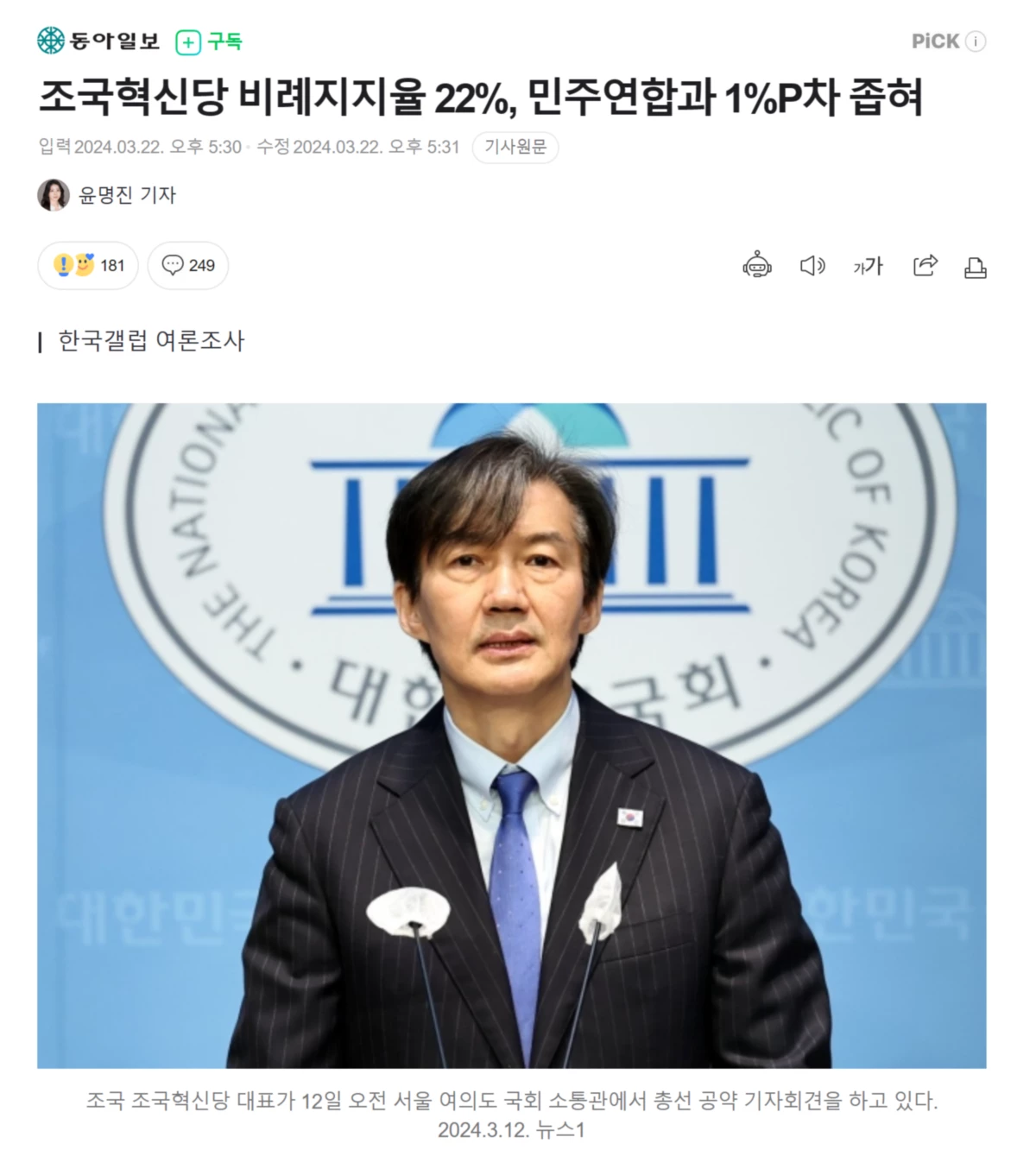
Task: Click the emoji reaction faces icon
Action: (73, 265)
